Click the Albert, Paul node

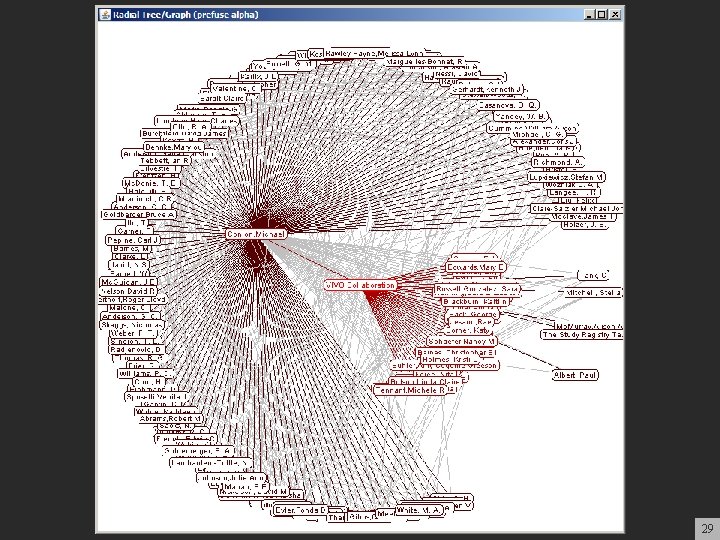(575, 375)
